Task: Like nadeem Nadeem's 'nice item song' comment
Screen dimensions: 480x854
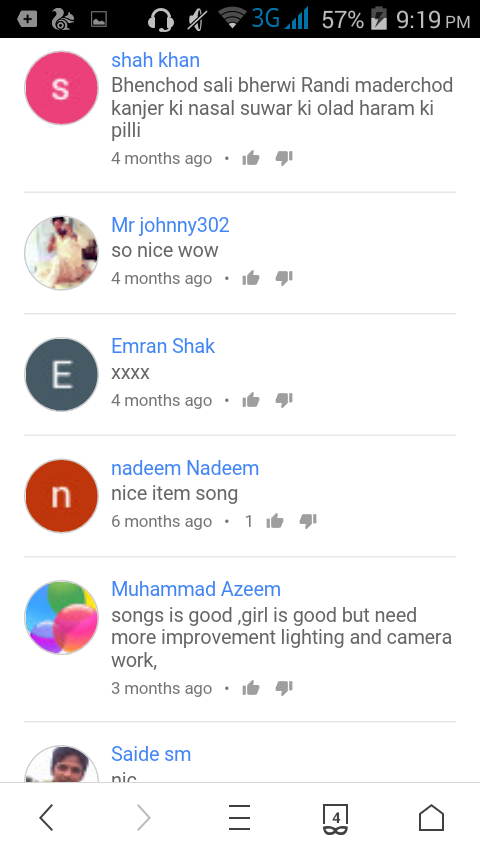Action: pyautogui.click(x=275, y=521)
